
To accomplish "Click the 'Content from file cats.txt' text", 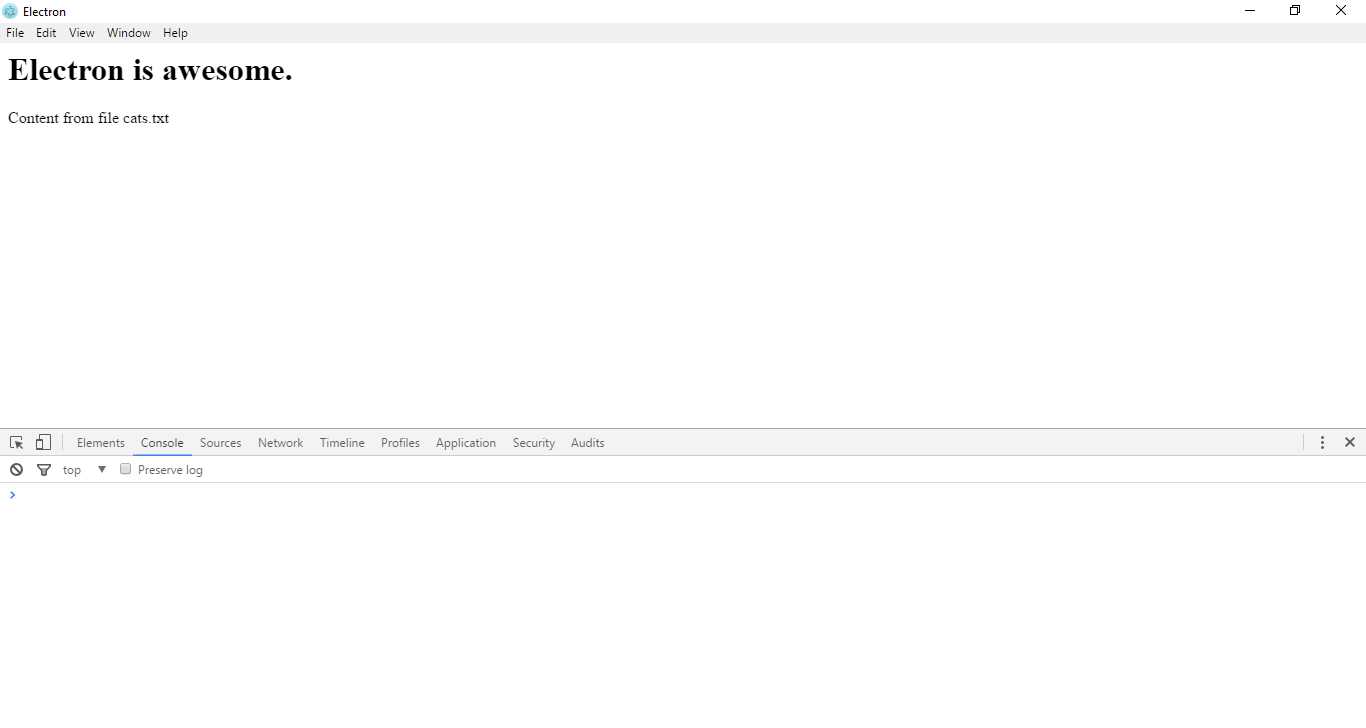I will pyautogui.click(x=89, y=118).
